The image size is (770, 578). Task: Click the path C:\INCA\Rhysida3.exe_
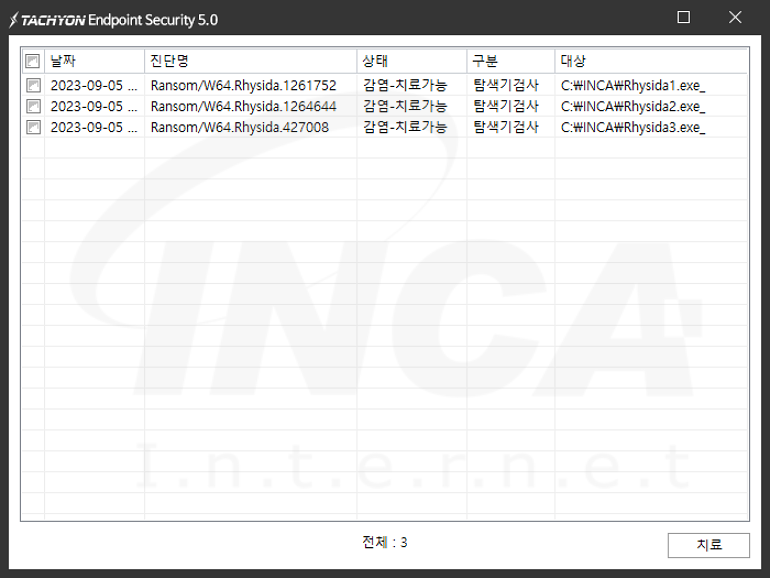coord(633,127)
